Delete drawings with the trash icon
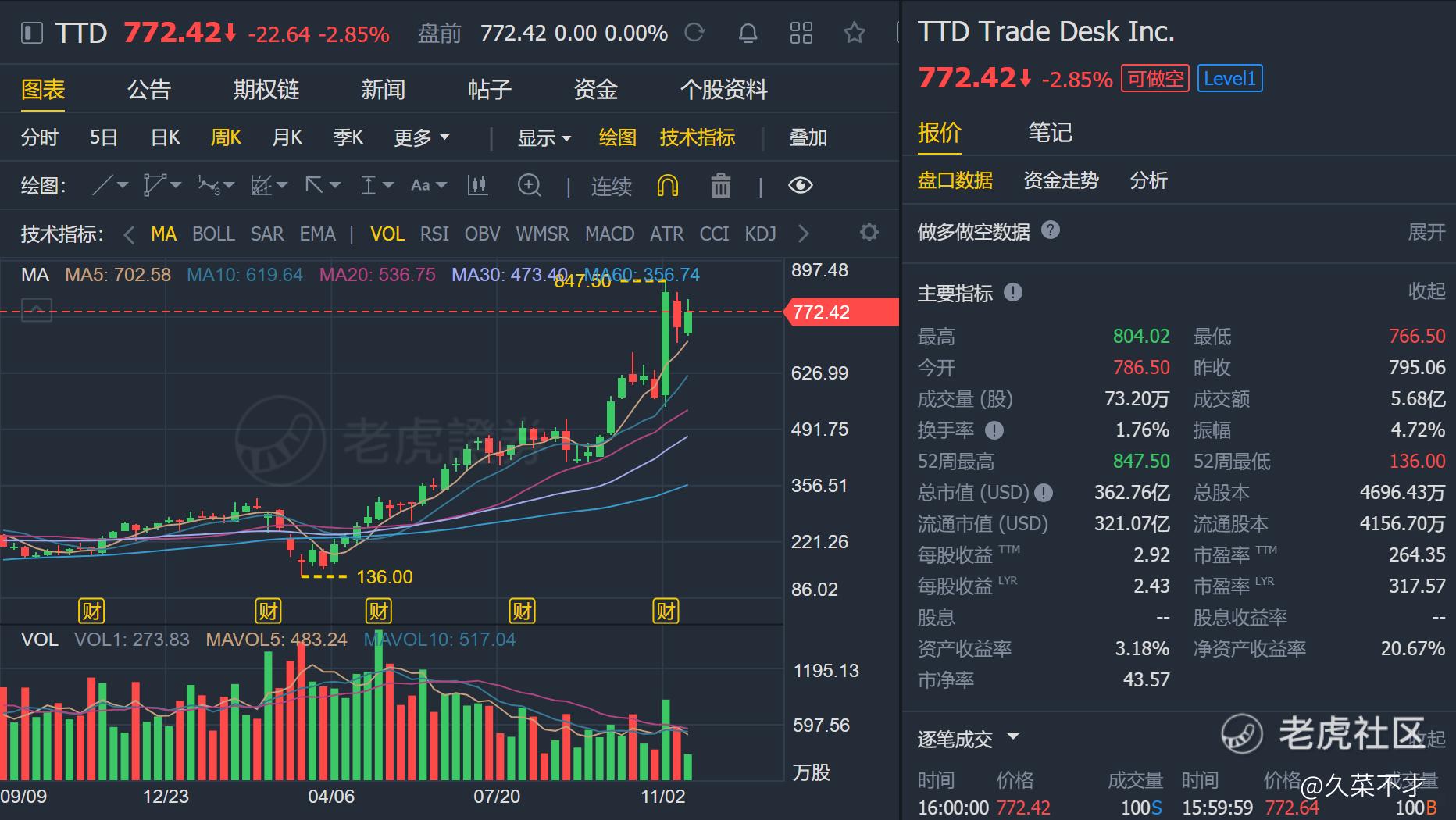 (x=720, y=185)
